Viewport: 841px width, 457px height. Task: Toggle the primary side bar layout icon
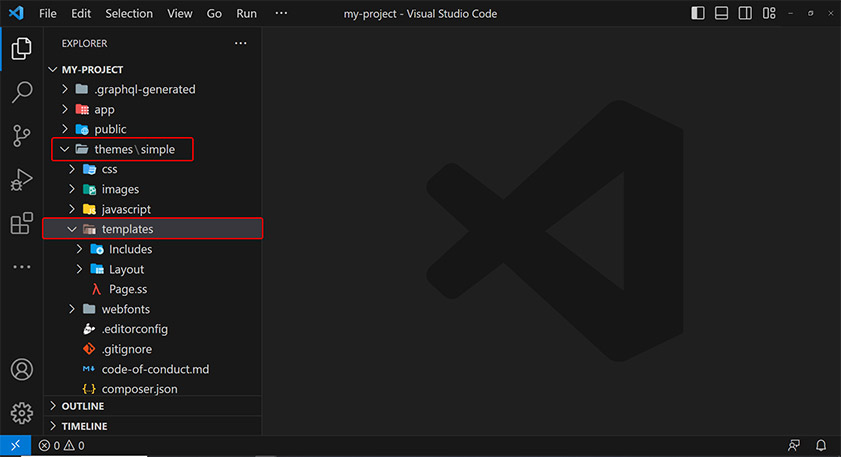point(698,13)
